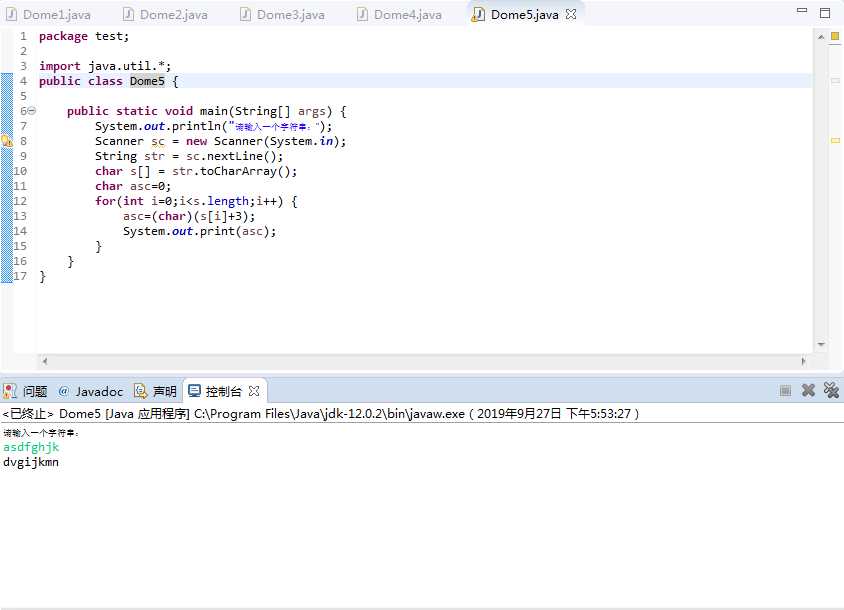Click the for loop statement on line 12
Viewport: 844px width, 610px height.
tap(196, 201)
